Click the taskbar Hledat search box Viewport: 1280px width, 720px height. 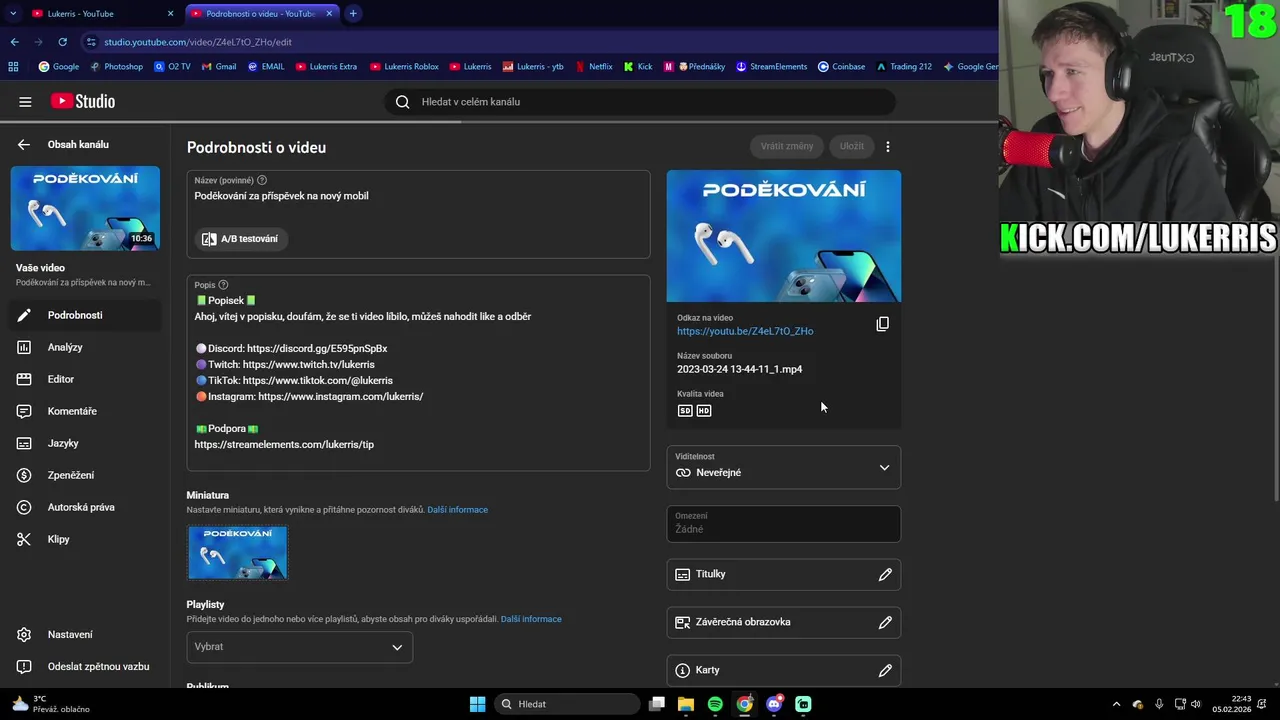pyautogui.click(x=567, y=704)
